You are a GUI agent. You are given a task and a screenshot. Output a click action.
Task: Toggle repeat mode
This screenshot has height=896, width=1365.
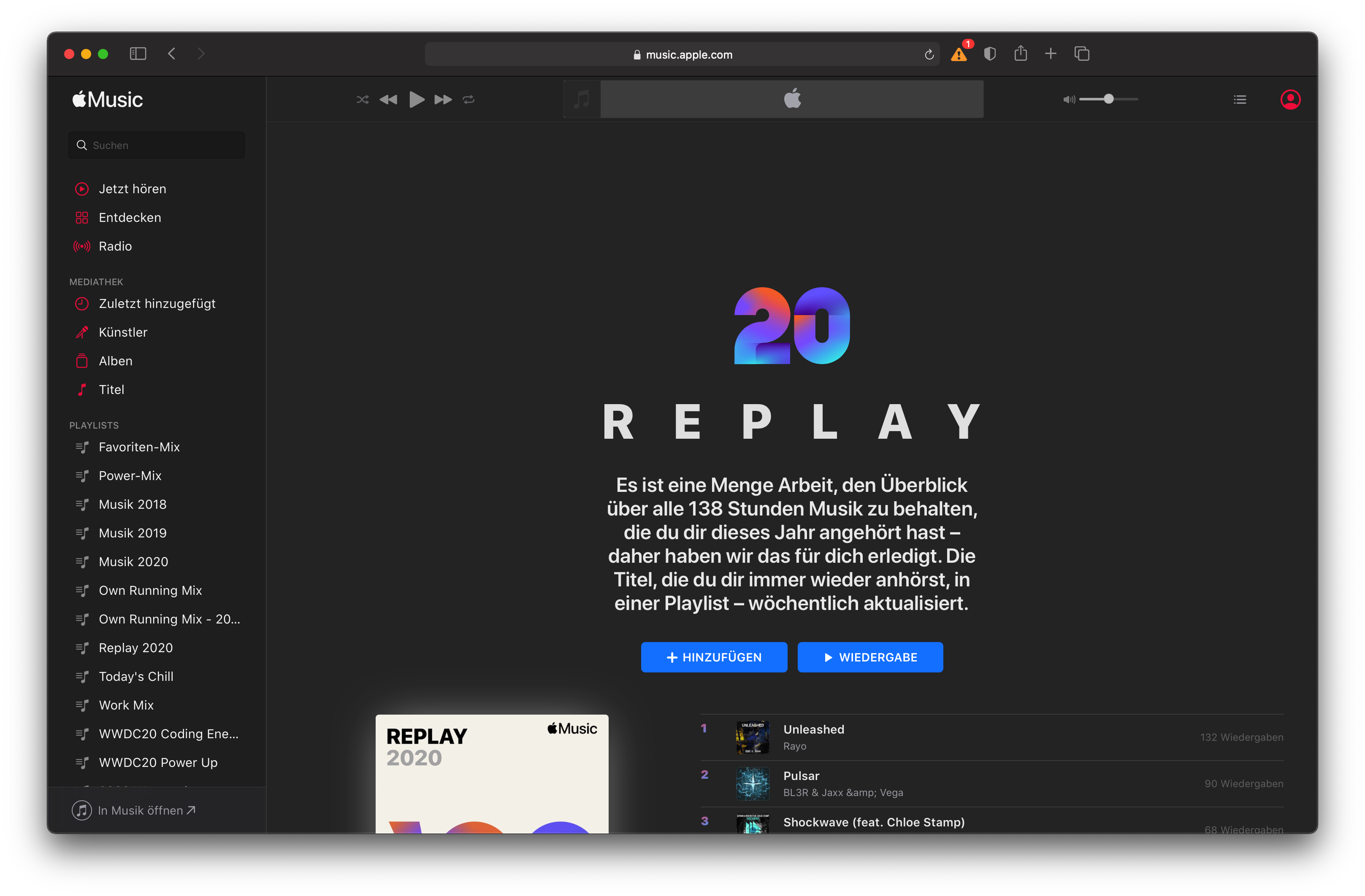[x=469, y=100]
